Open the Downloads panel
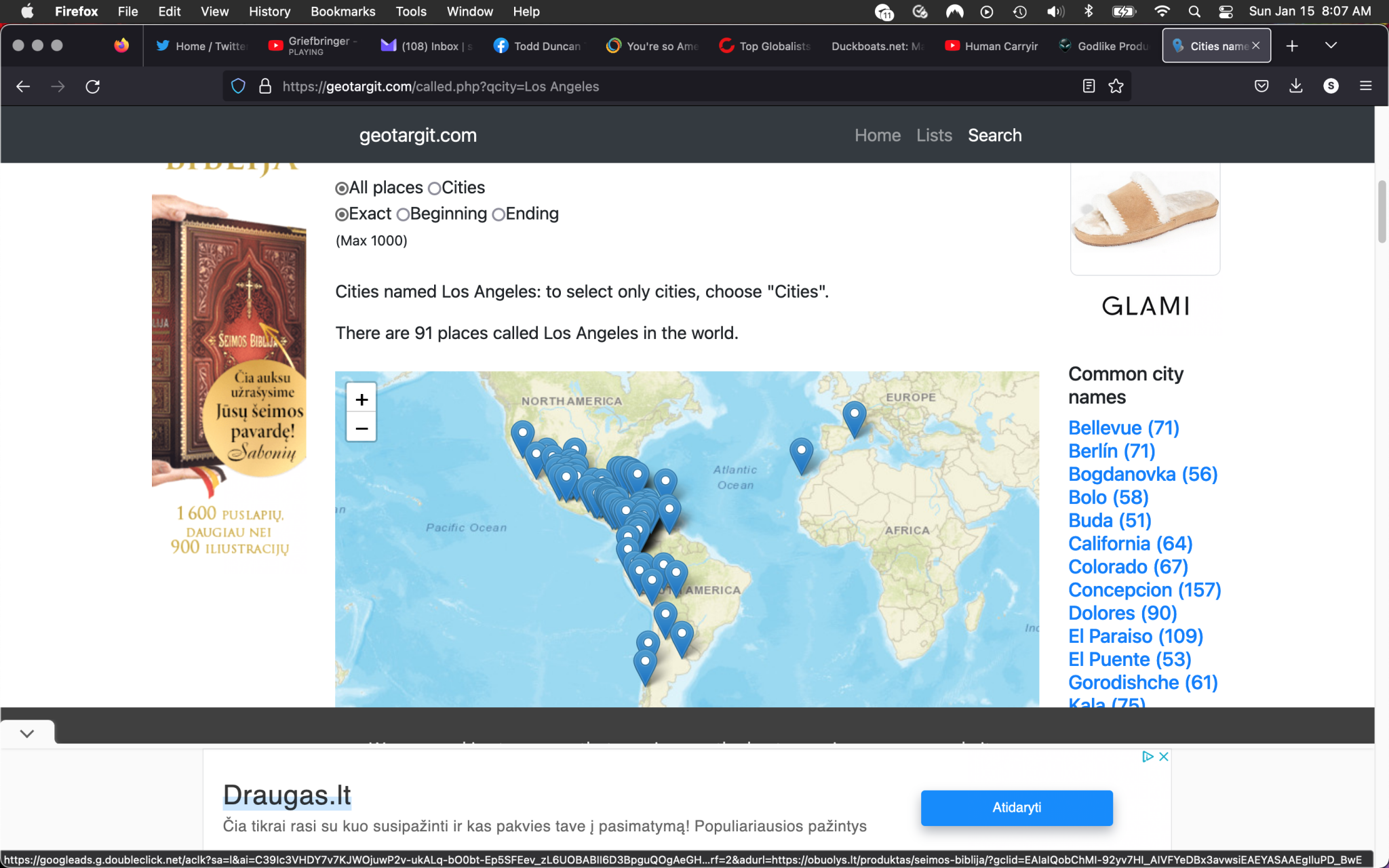 click(x=1296, y=86)
